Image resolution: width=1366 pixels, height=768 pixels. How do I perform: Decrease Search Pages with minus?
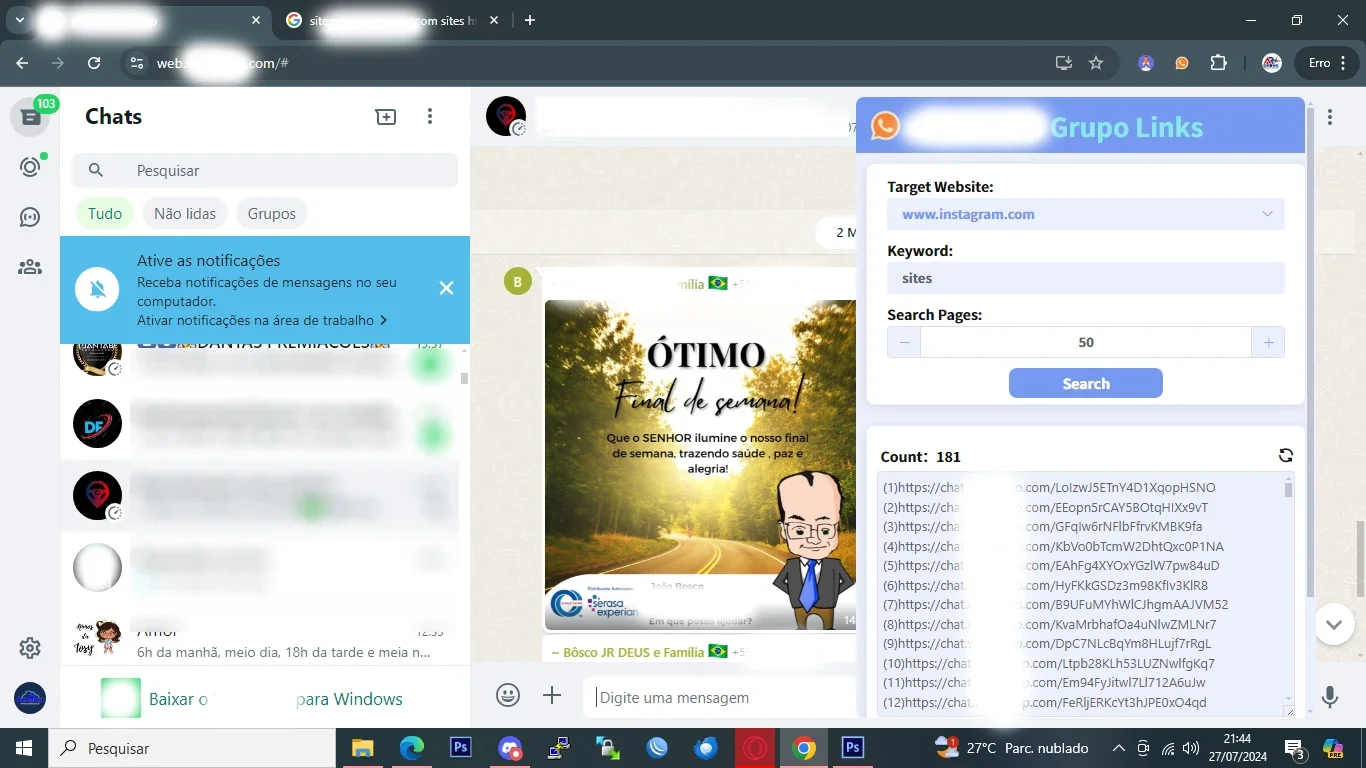click(904, 342)
